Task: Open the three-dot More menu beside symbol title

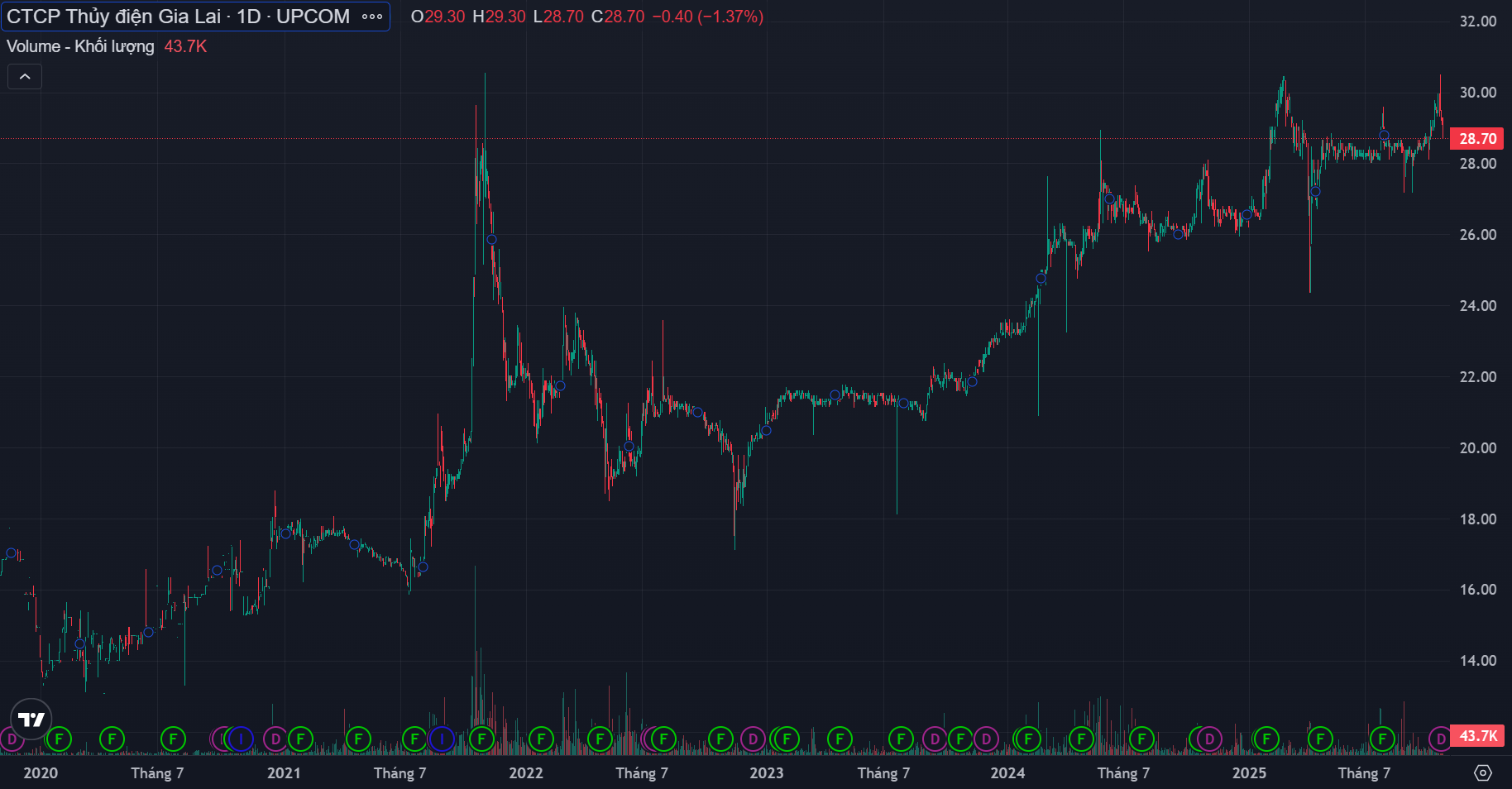Action: tap(372, 17)
